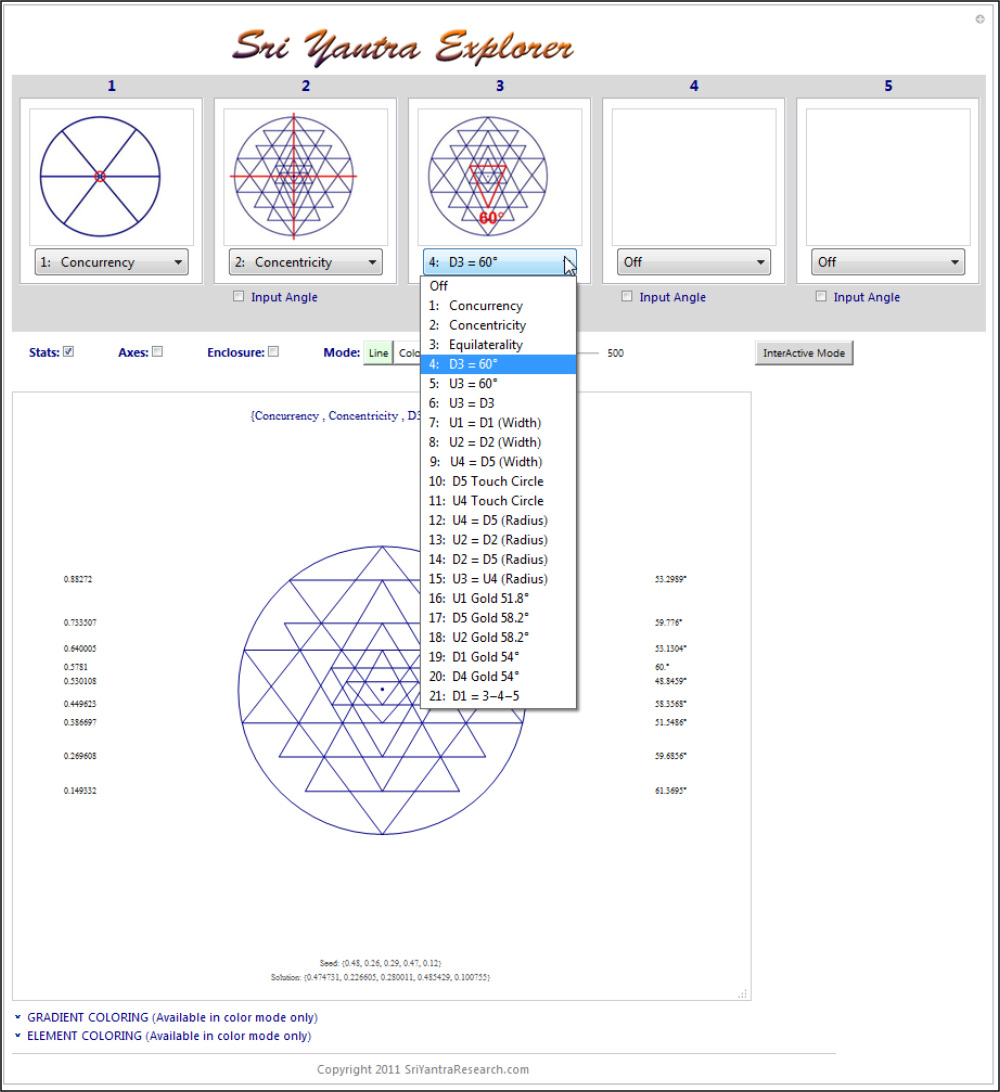Select 'Off' at top of the open list
This screenshot has height=1092, width=1000.
point(439,286)
